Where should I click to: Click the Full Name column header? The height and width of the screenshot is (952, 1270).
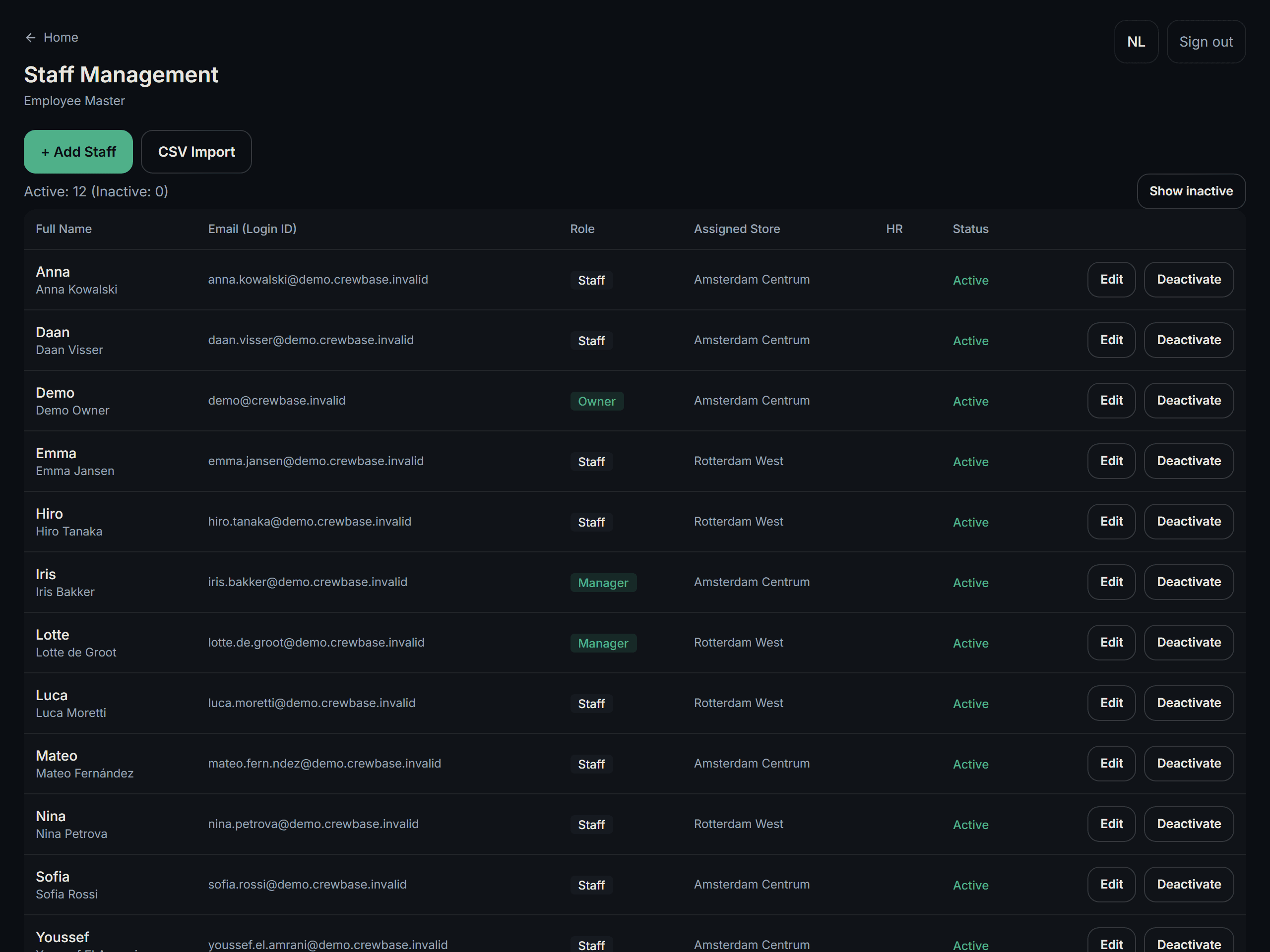point(63,229)
